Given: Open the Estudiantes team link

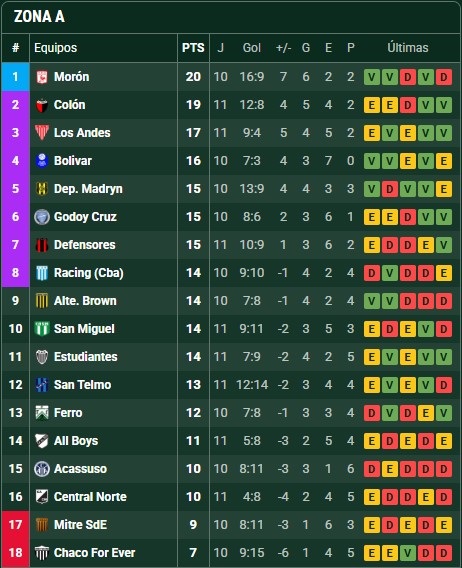Looking at the screenshot, I should click(86, 357).
